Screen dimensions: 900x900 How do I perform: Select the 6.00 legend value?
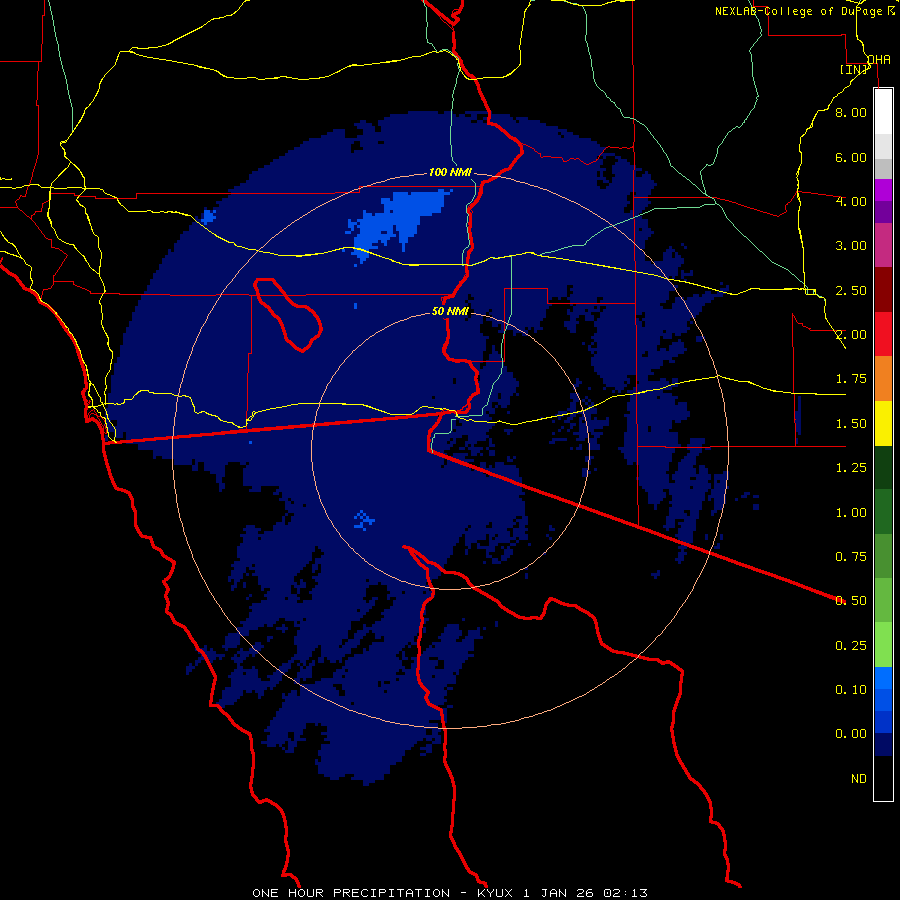[851, 157]
